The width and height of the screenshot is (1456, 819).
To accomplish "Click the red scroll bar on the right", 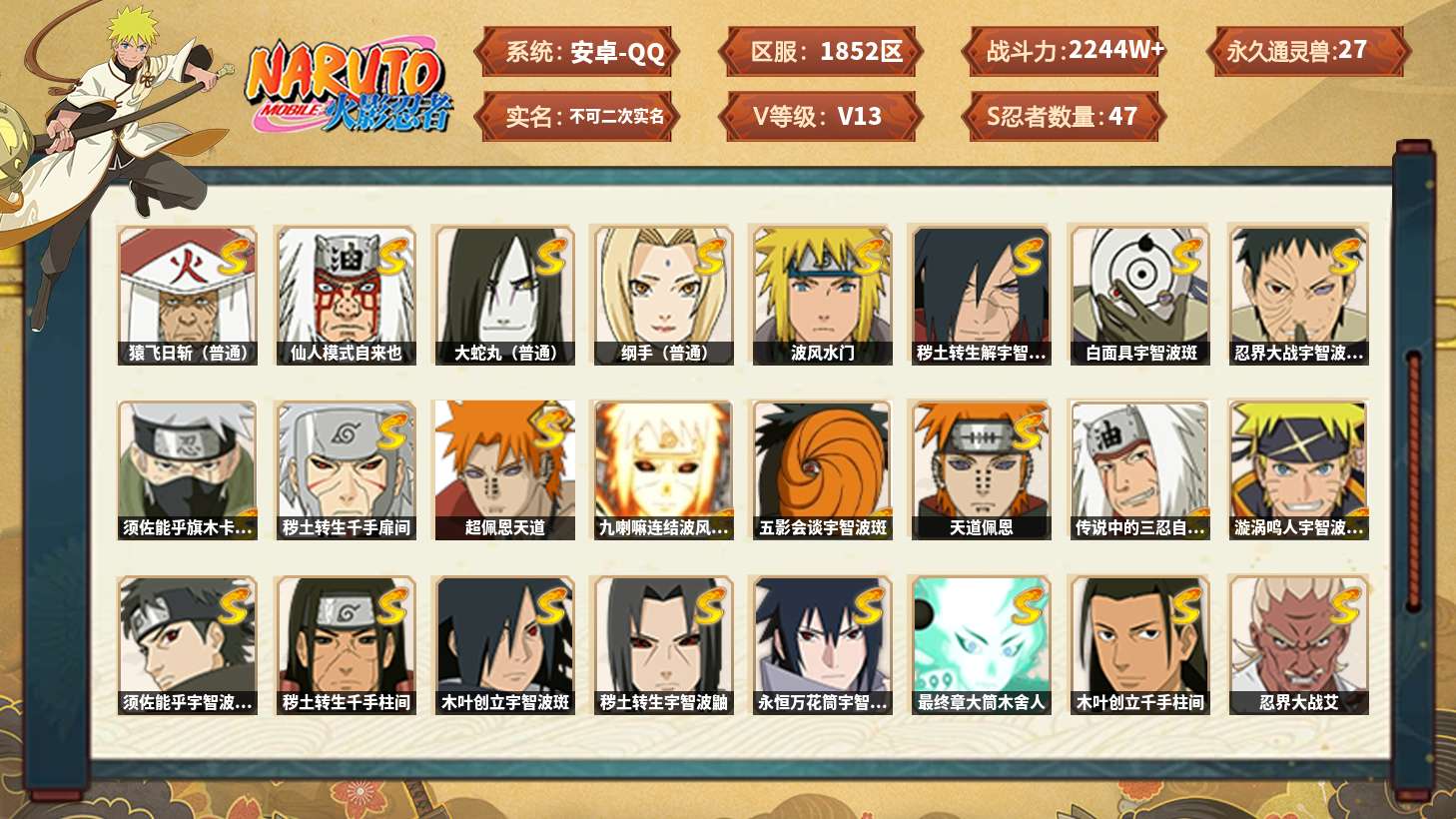I will (x=1413, y=481).
